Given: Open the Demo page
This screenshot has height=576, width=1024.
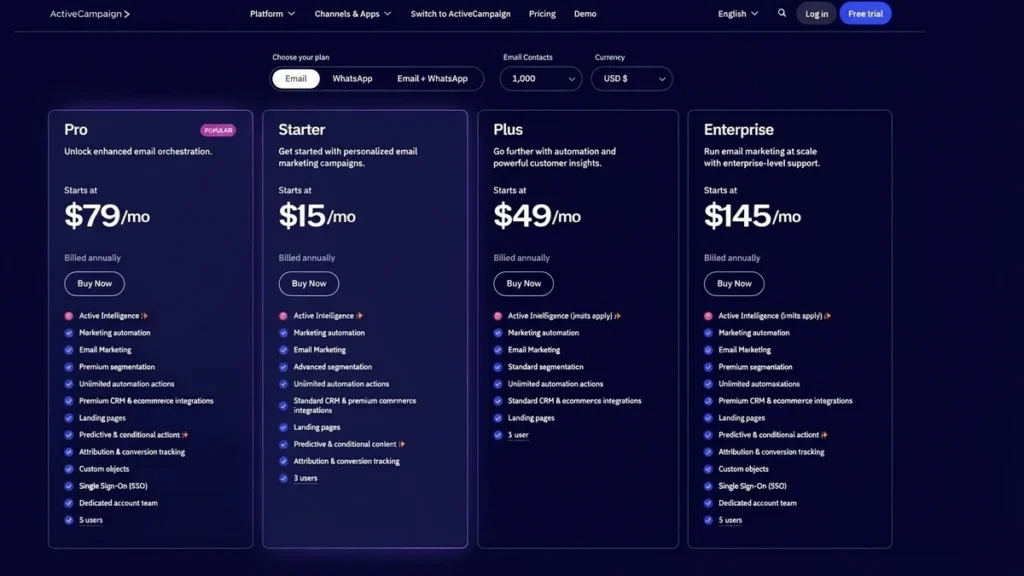Looking at the screenshot, I should pos(585,14).
